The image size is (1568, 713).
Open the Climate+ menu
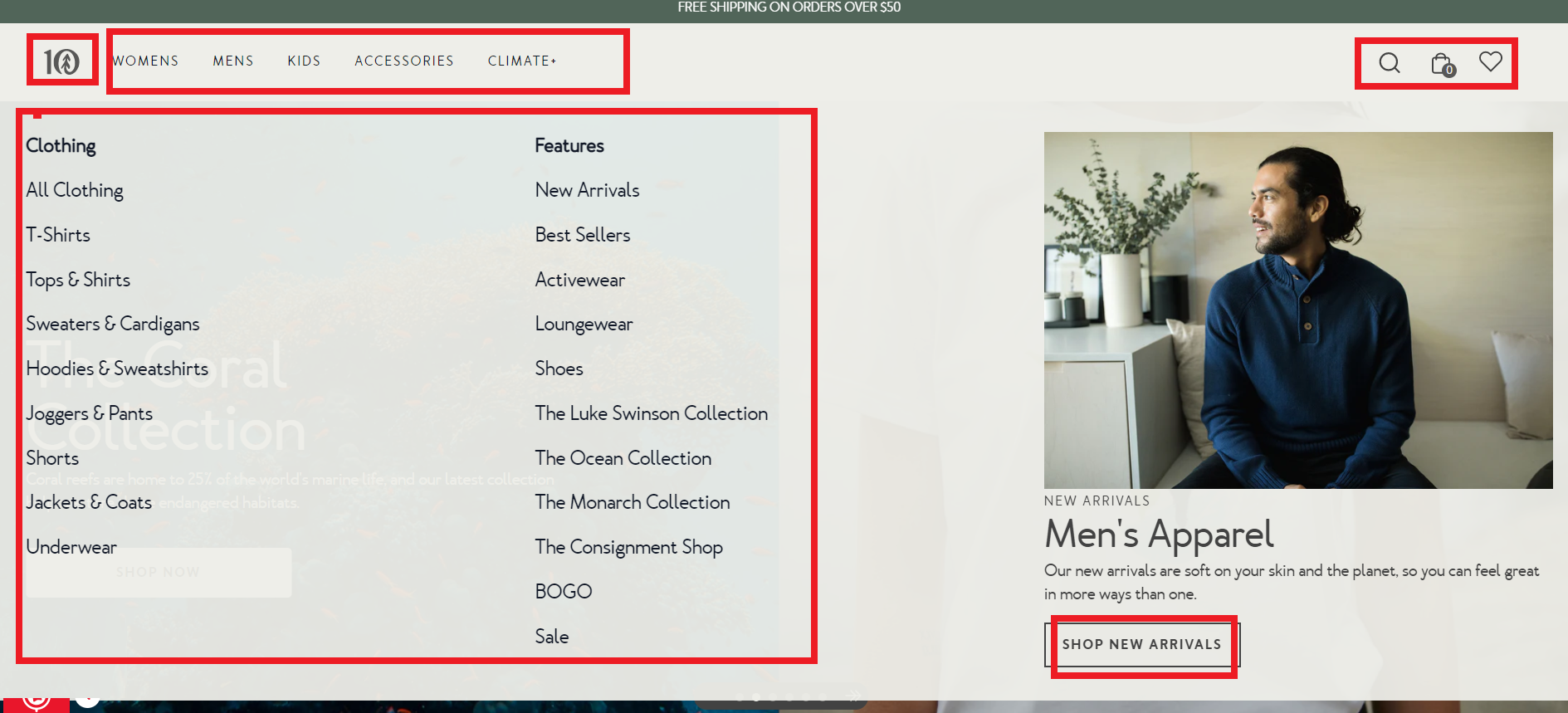522,61
